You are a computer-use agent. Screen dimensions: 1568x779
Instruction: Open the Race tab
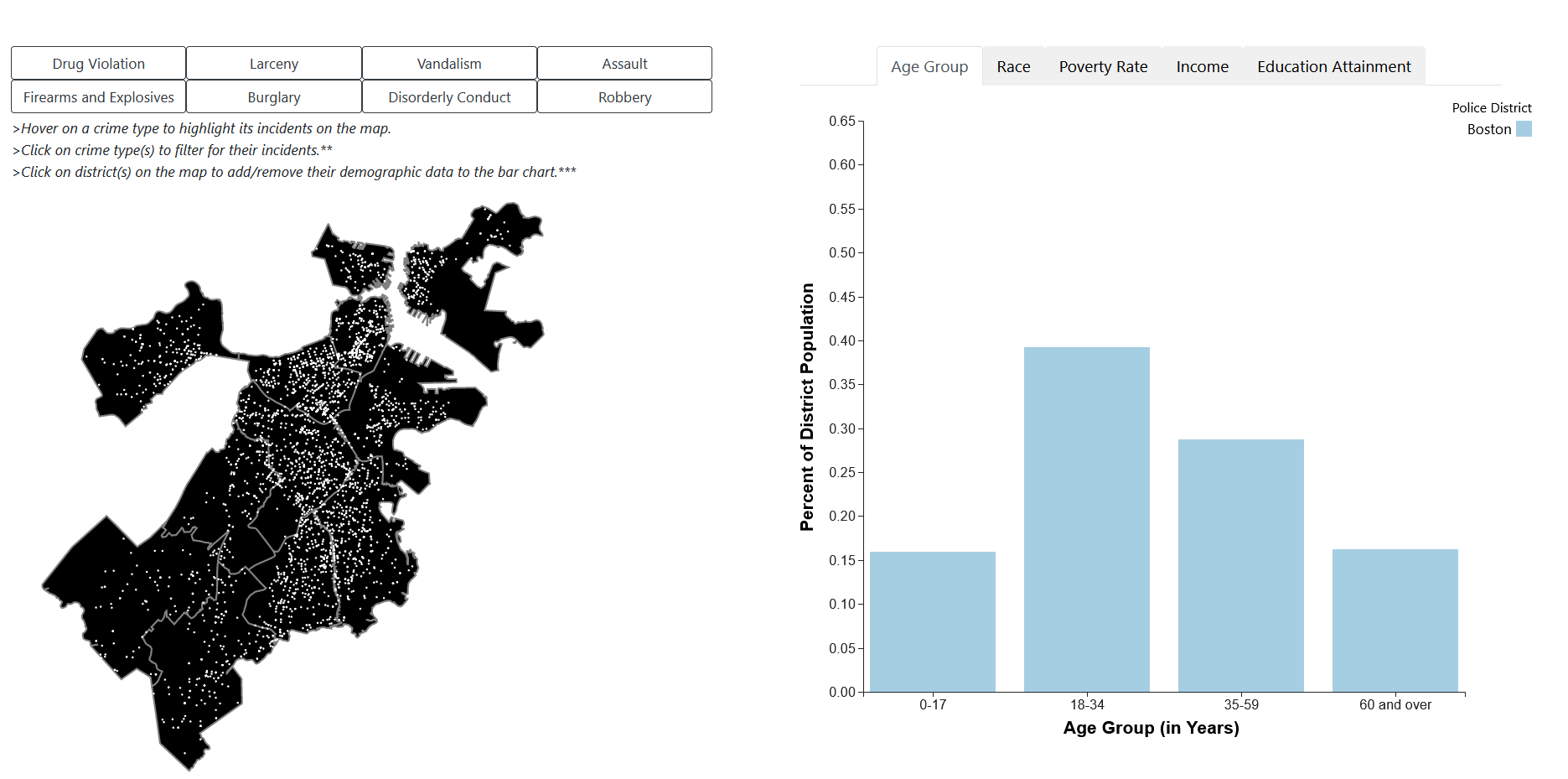pos(1013,66)
